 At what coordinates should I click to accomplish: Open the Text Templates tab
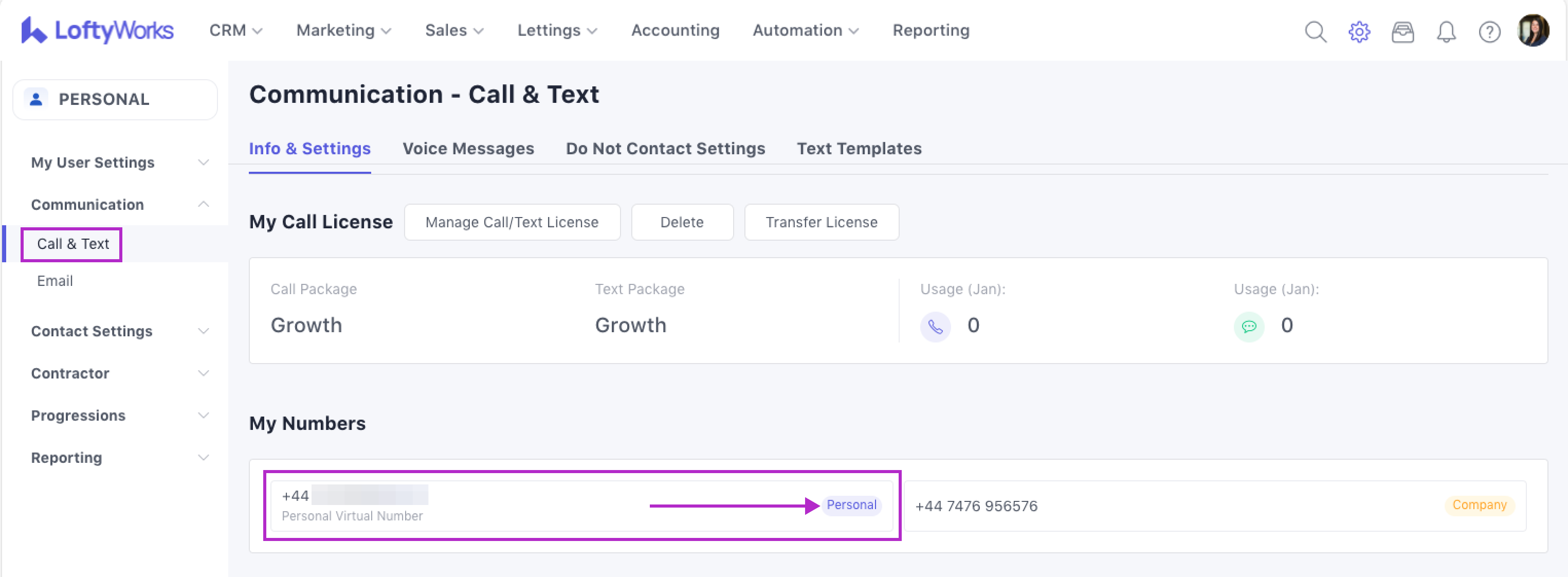[858, 149]
